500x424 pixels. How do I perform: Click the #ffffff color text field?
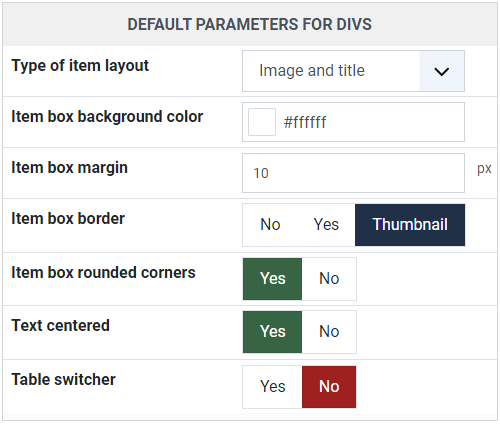(353, 122)
